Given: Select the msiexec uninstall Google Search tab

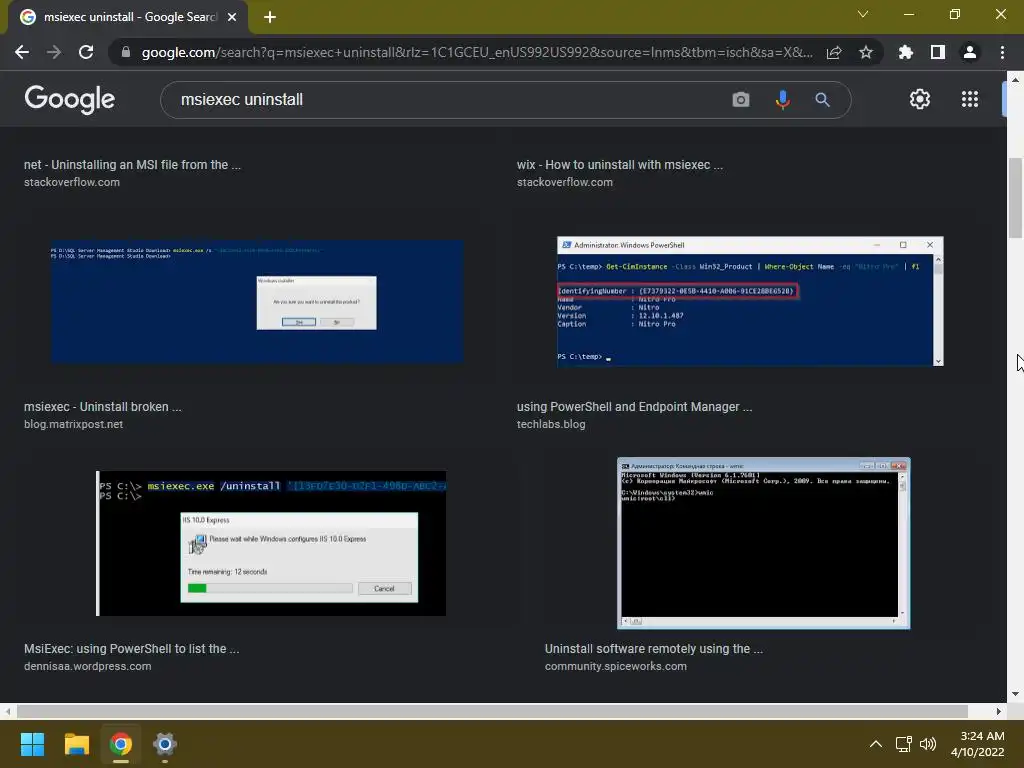Looking at the screenshot, I should click(129, 17).
